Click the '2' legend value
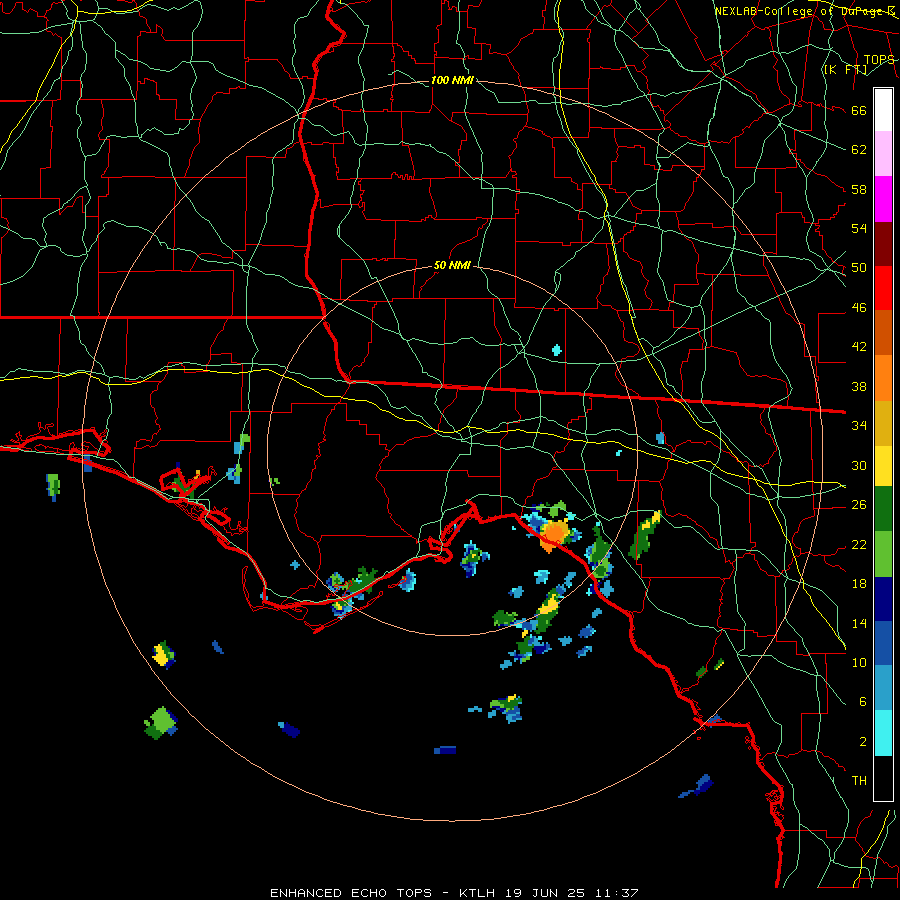Viewport: 900px width, 900px height. 863,741
